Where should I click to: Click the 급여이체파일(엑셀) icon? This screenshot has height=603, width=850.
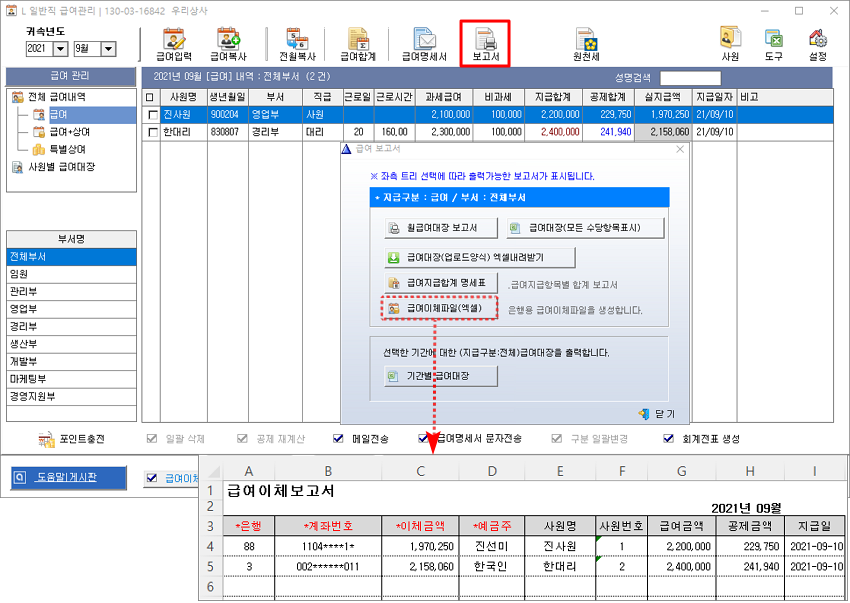[394, 309]
